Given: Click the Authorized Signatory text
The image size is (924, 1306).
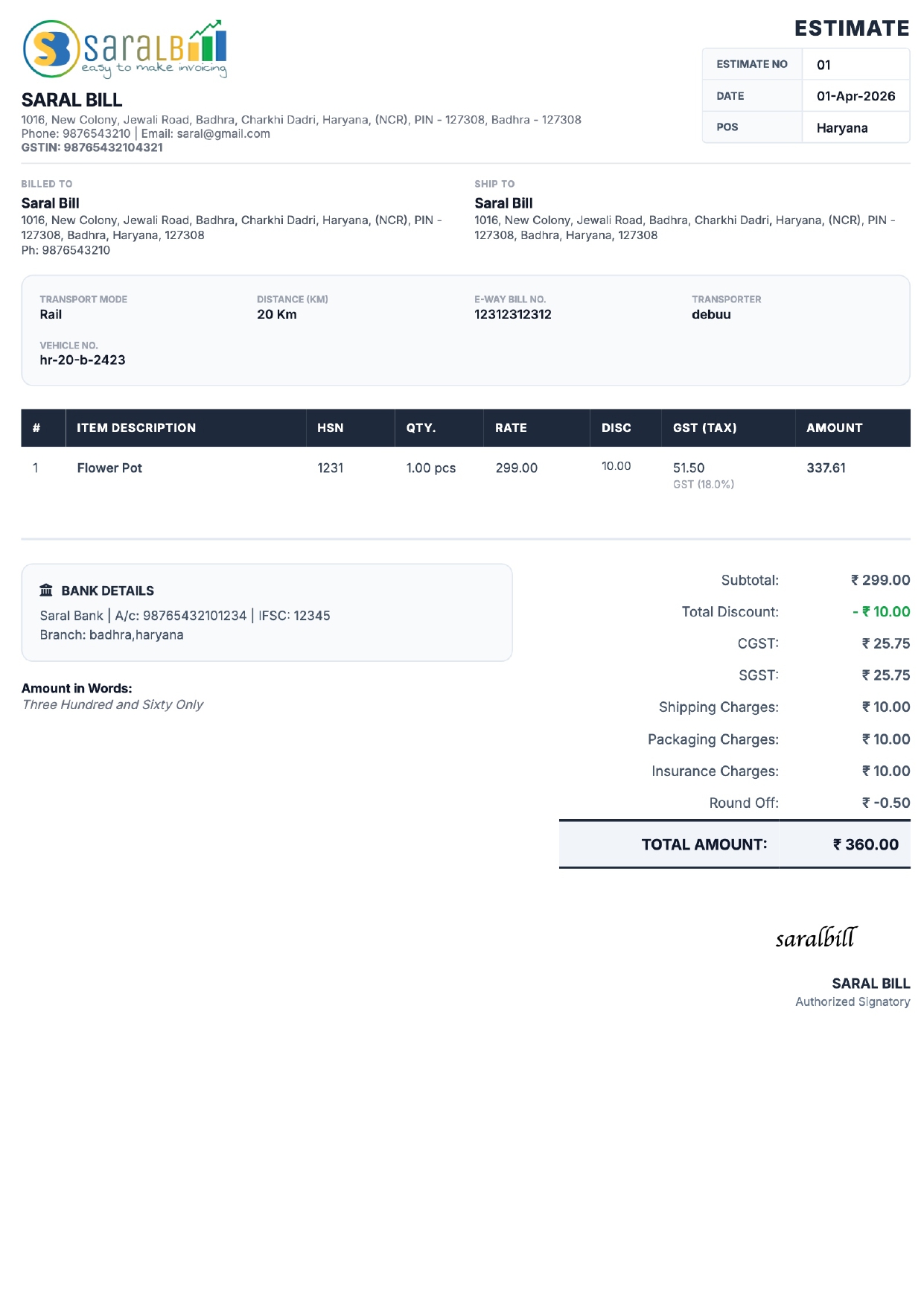Looking at the screenshot, I should [853, 1002].
